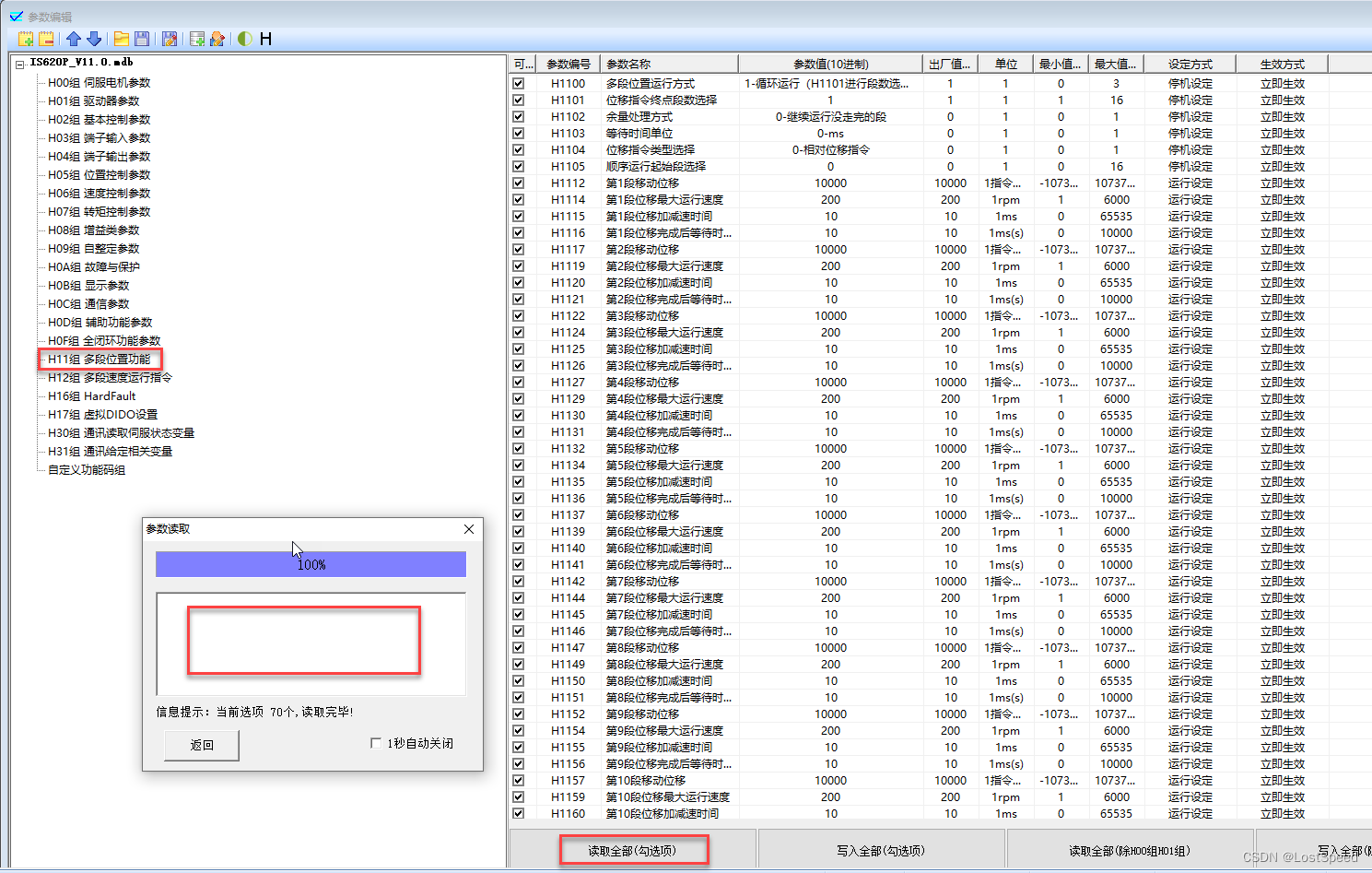Click the 设定方式 column header
The width and height of the screenshot is (1372, 873).
point(1190,65)
